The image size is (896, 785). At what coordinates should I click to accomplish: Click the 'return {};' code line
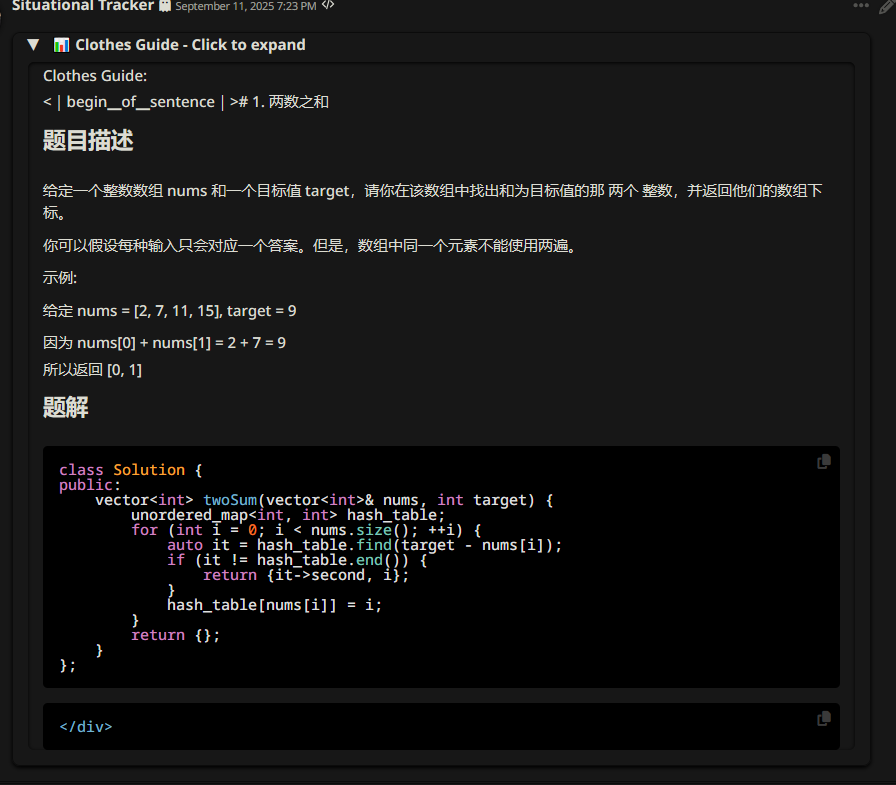pyautogui.click(x=175, y=635)
